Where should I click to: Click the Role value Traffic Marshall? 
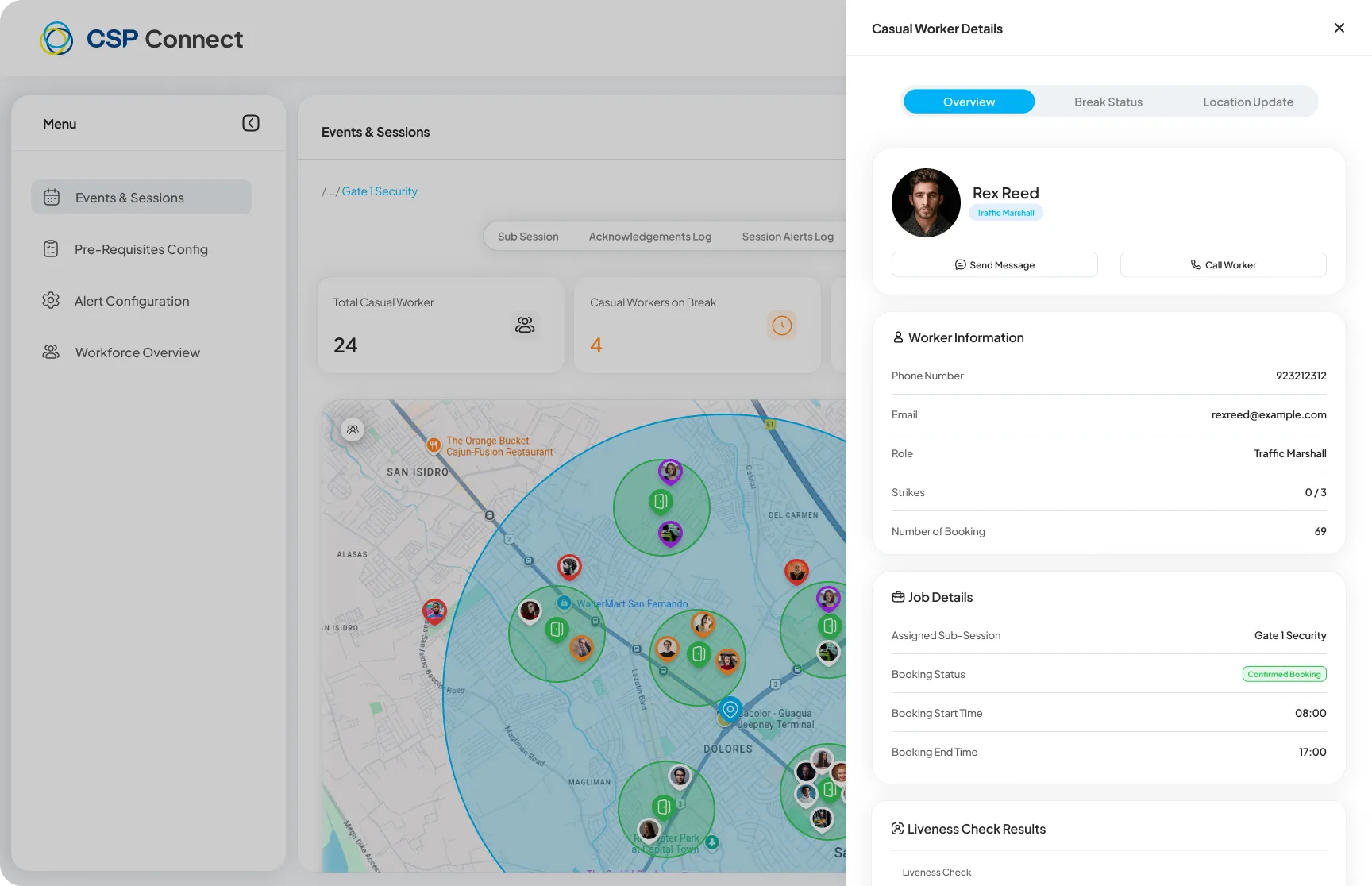(x=1290, y=453)
